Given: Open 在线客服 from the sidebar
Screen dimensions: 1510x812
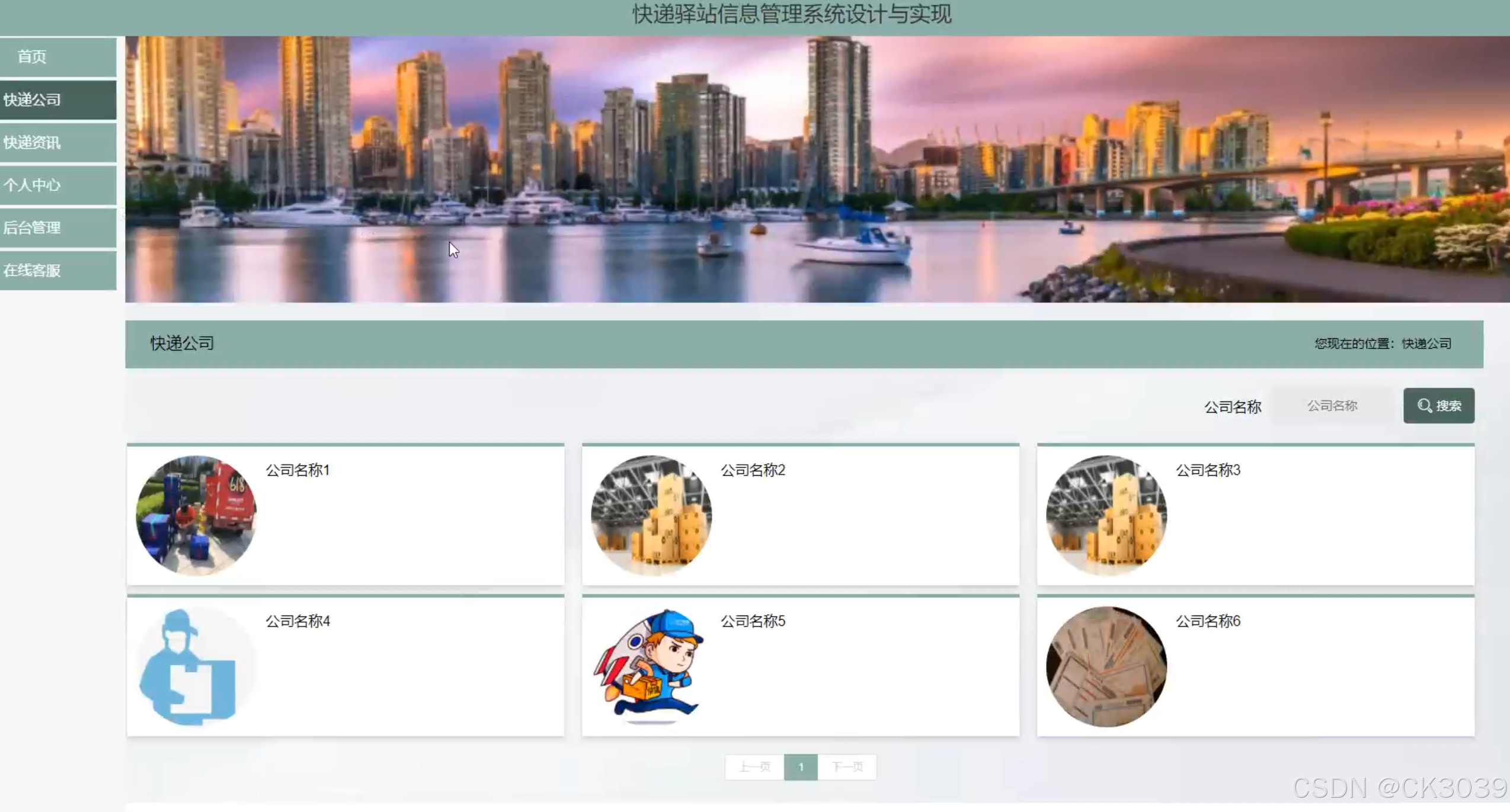Looking at the screenshot, I should (x=33, y=270).
